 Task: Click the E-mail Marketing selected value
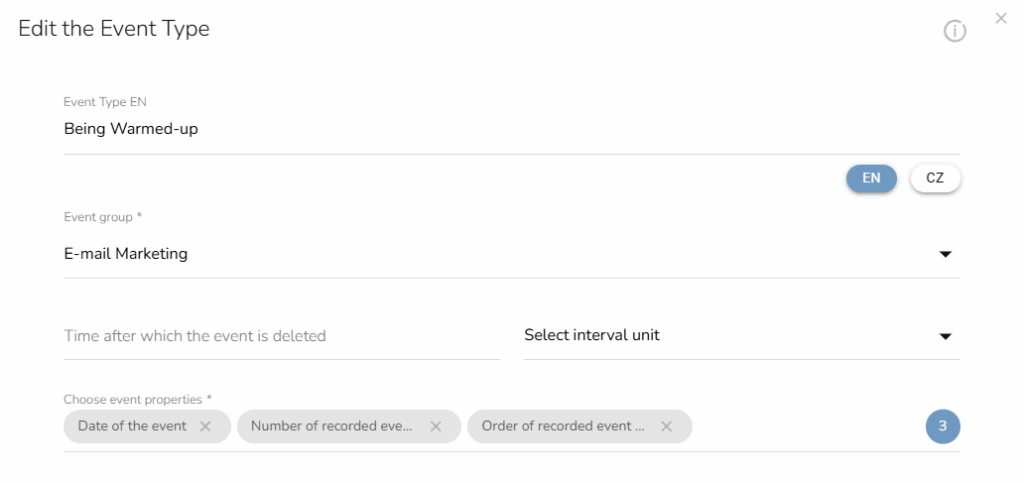126,254
